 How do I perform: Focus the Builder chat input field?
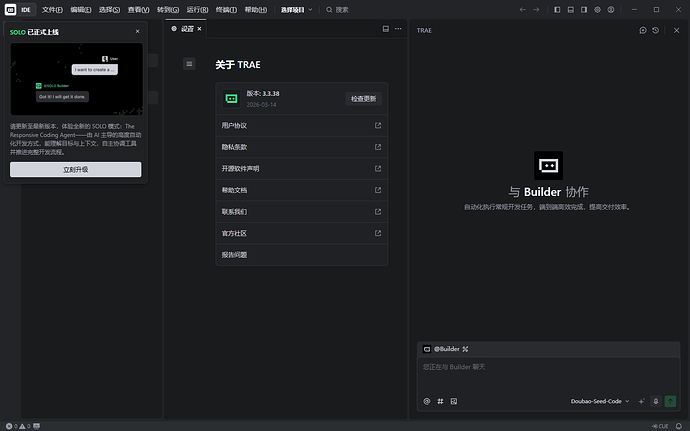(548, 376)
